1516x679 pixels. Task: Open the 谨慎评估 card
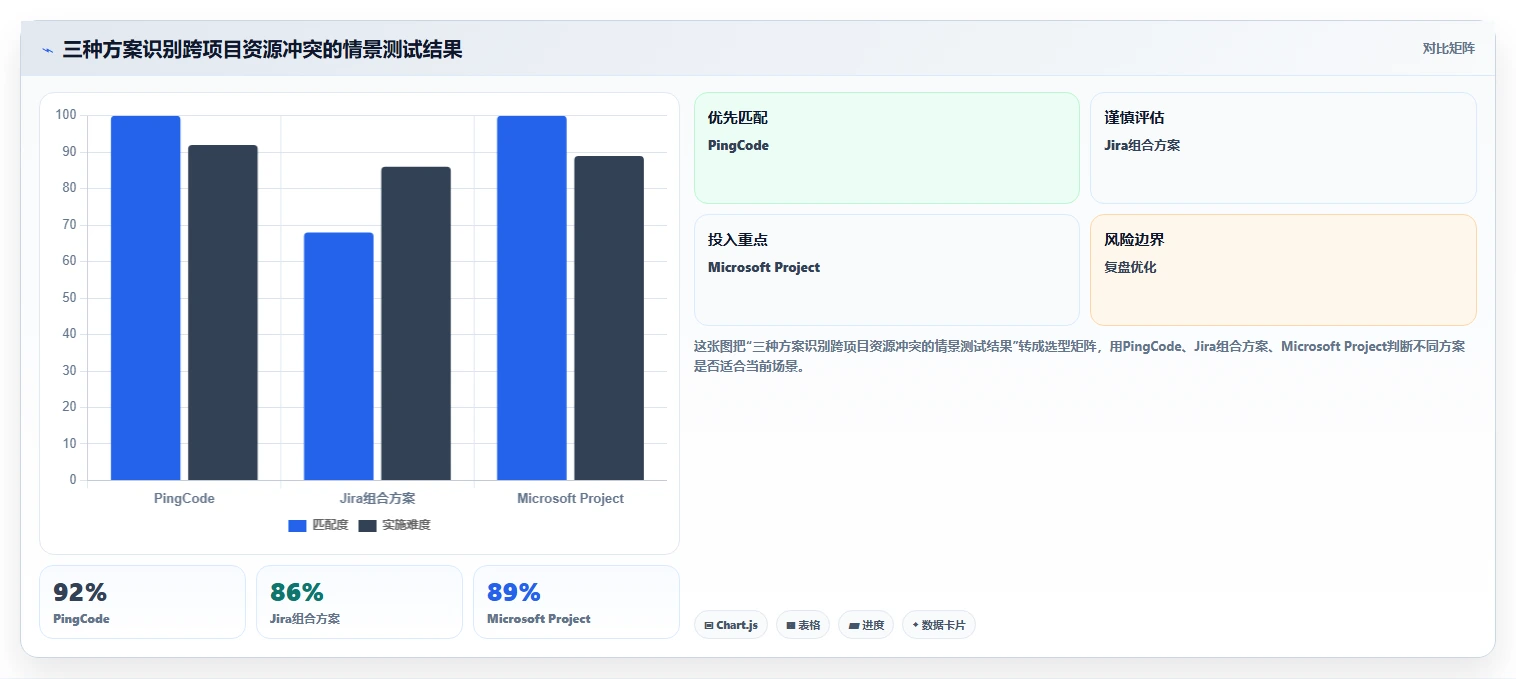(x=1283, y=148)
